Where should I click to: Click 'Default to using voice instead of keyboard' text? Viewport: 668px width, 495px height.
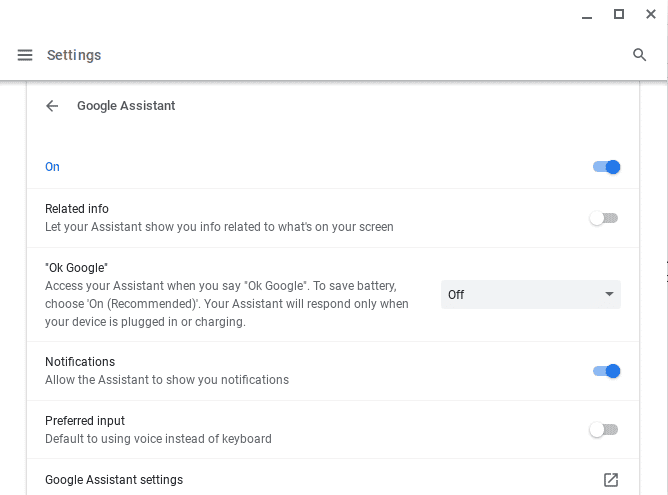[158, 439]
